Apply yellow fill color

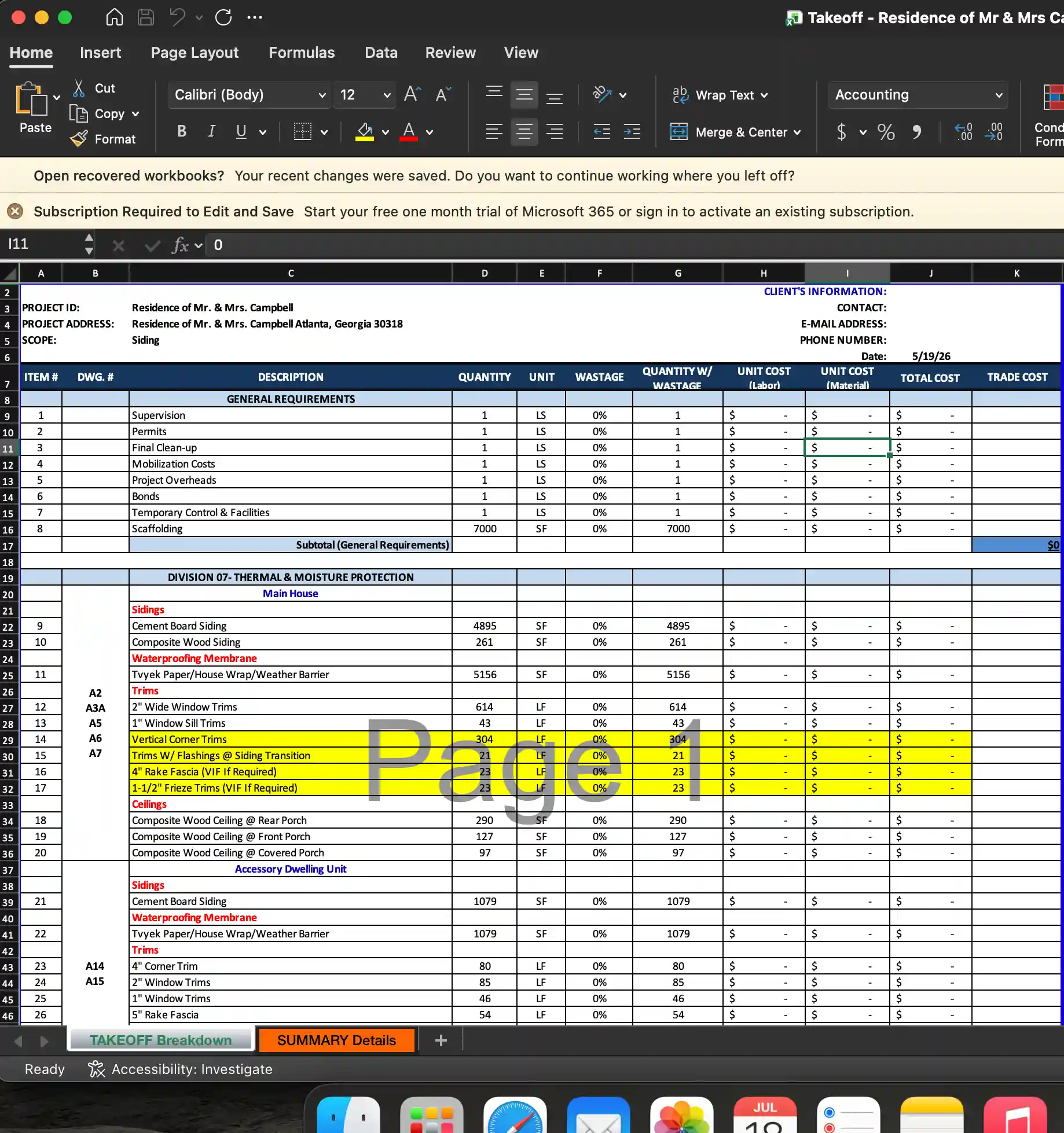(365, 131)
